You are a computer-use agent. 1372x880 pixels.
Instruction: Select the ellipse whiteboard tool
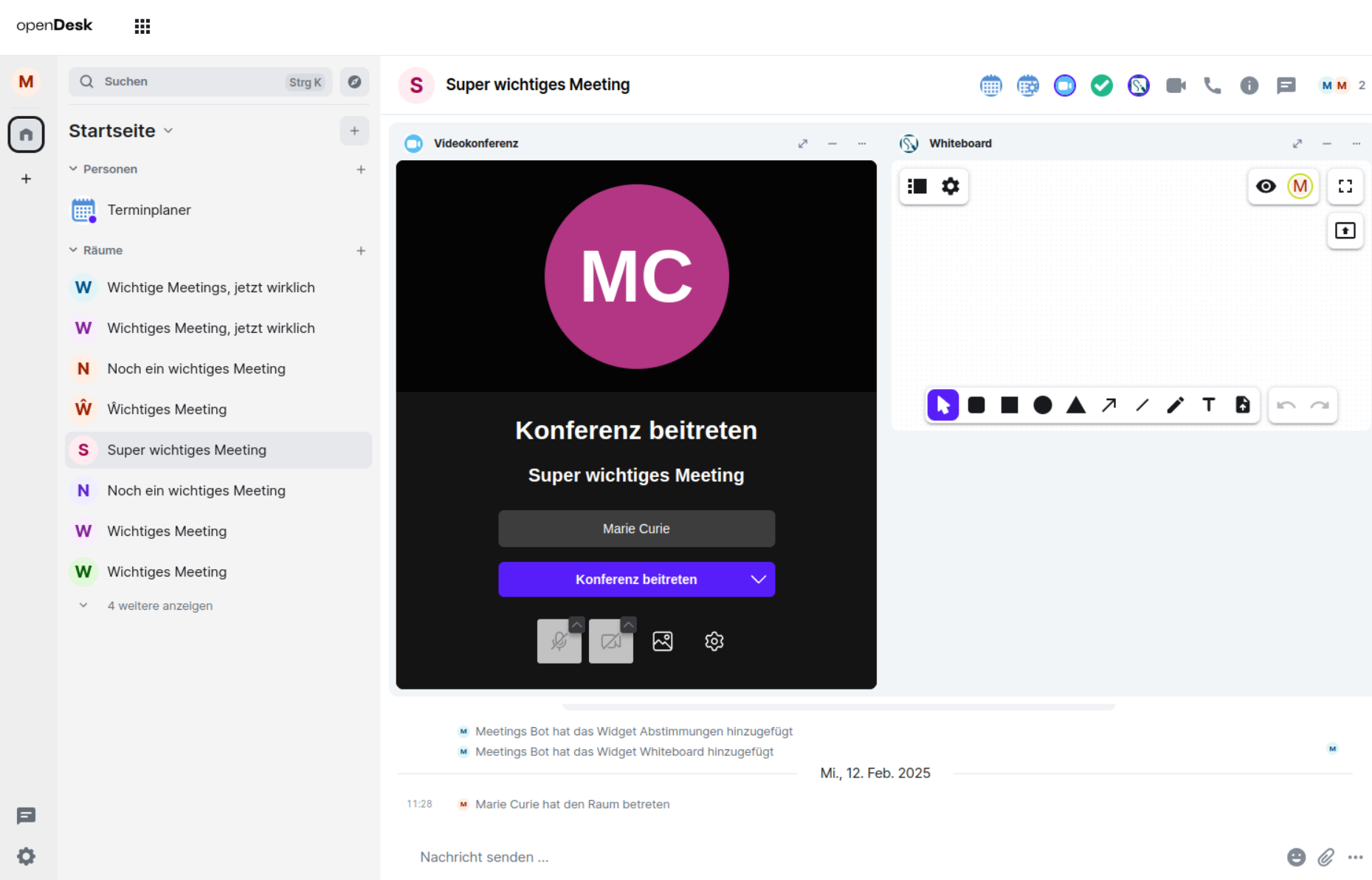pyautogui.click(x=1043, y=405)
